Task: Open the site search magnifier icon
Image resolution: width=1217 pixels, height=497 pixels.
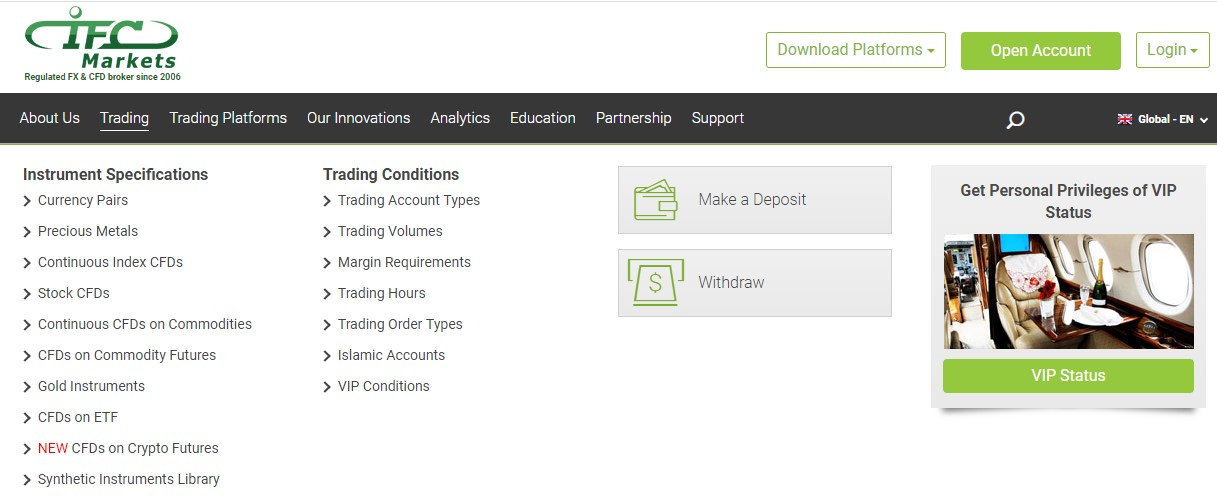Action: point(1015,120)
